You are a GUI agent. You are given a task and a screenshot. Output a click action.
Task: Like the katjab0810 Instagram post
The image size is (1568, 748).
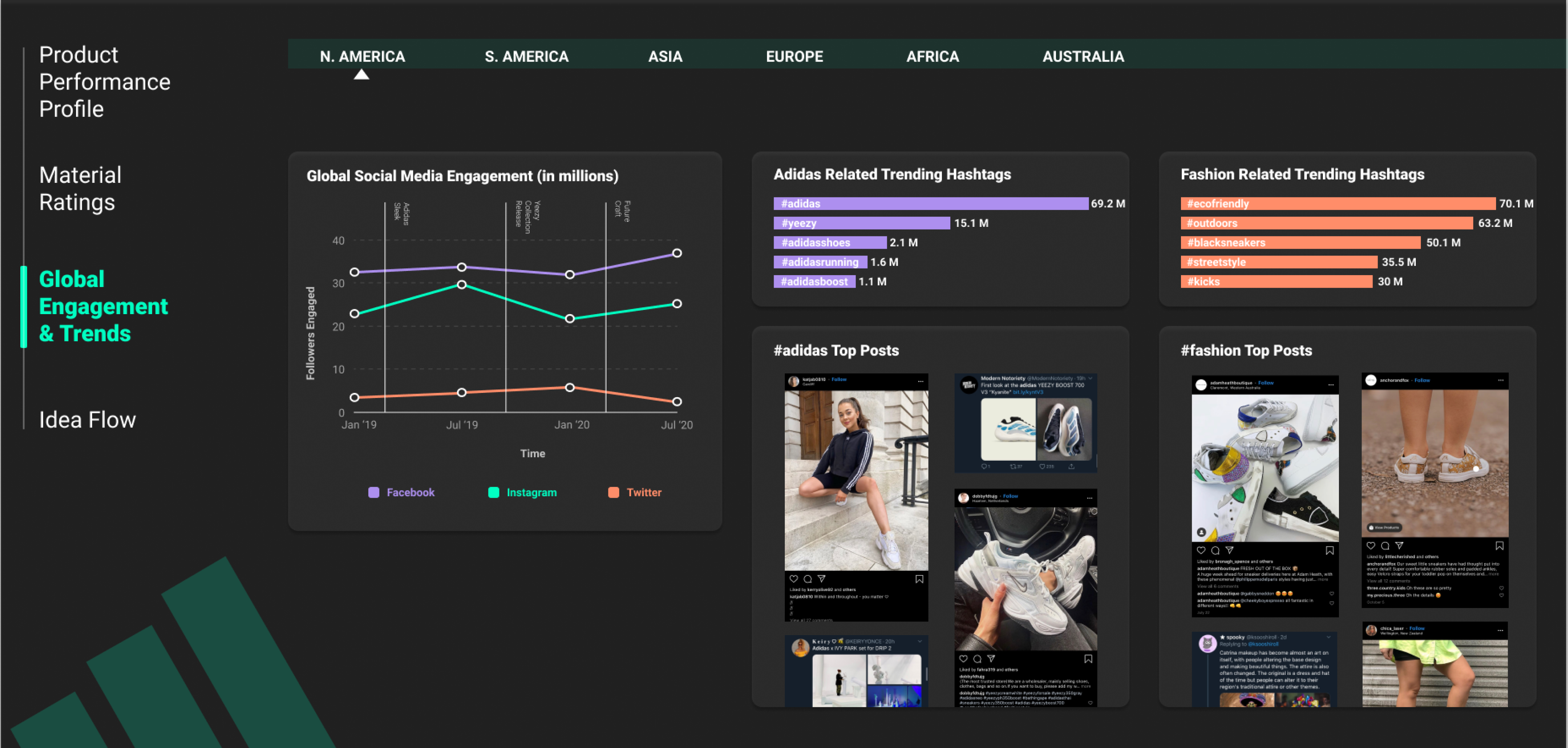tap(793, 579)
